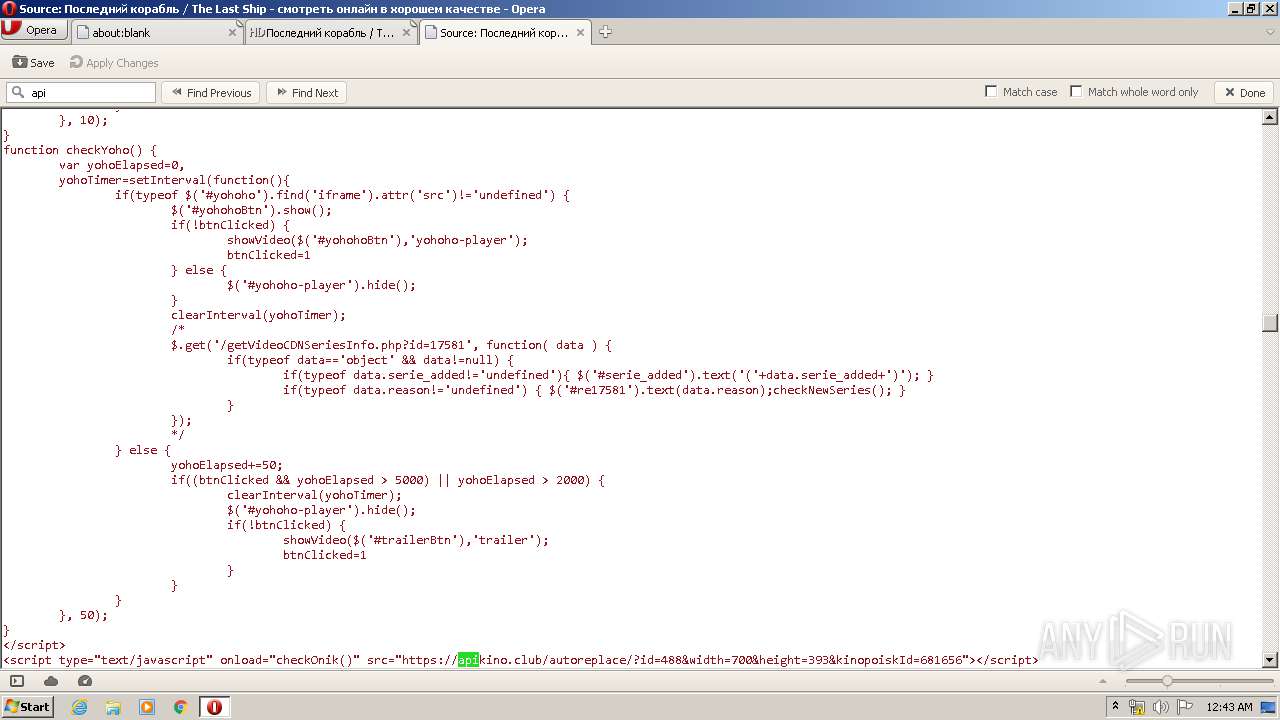Click the 'yohoElapsed+=50;' line
Screen dimensions: 1280x720
(227, 465)
